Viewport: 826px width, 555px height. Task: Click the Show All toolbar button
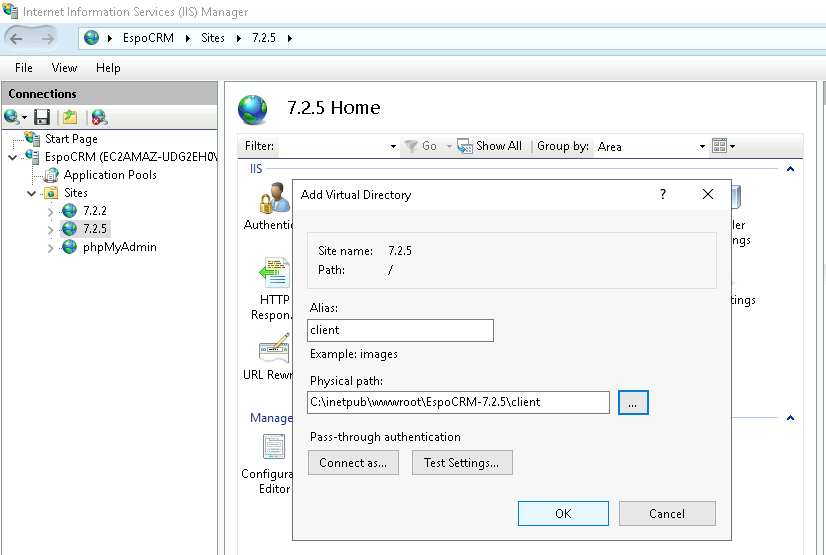489,146
